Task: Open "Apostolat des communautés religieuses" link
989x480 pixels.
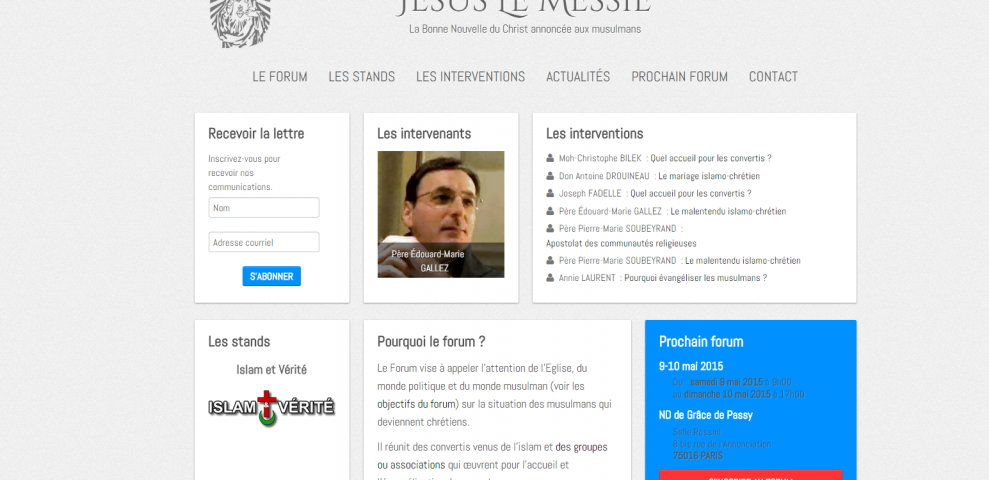Action: pos(621,243)
